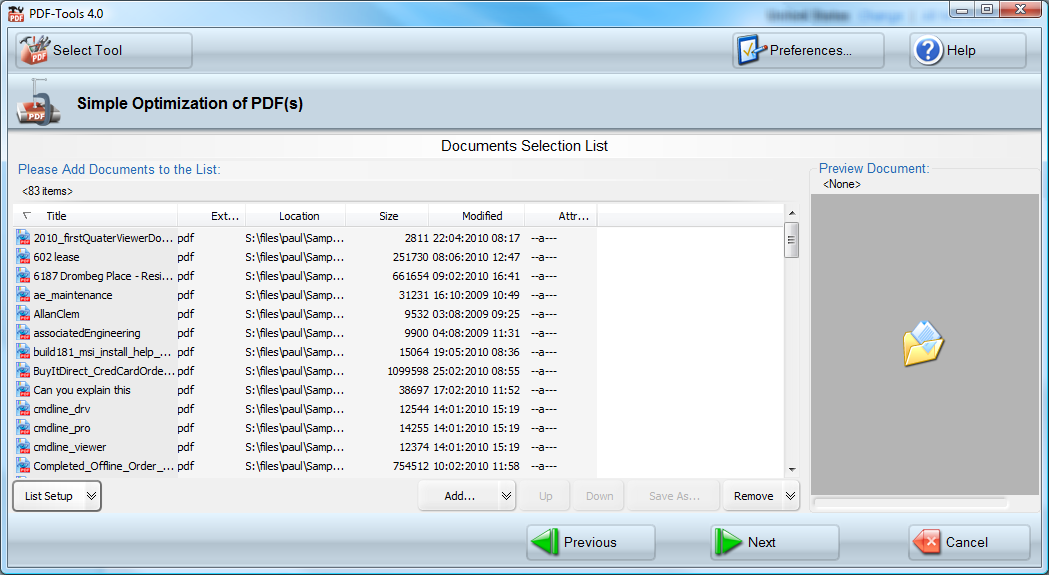Viewport: 1049px width, 575px height.
Task: Click scroll up arrow of document list
Action: click(792, 214)
